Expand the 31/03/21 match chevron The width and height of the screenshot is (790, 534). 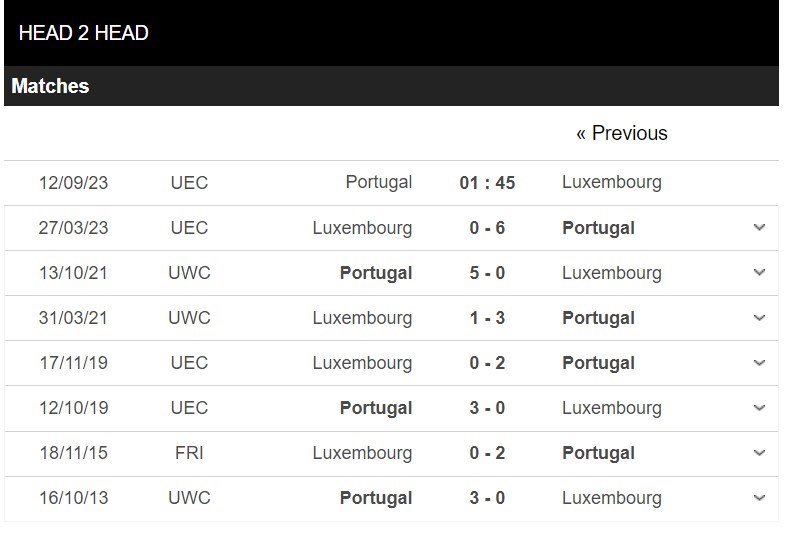pos(759,317)
